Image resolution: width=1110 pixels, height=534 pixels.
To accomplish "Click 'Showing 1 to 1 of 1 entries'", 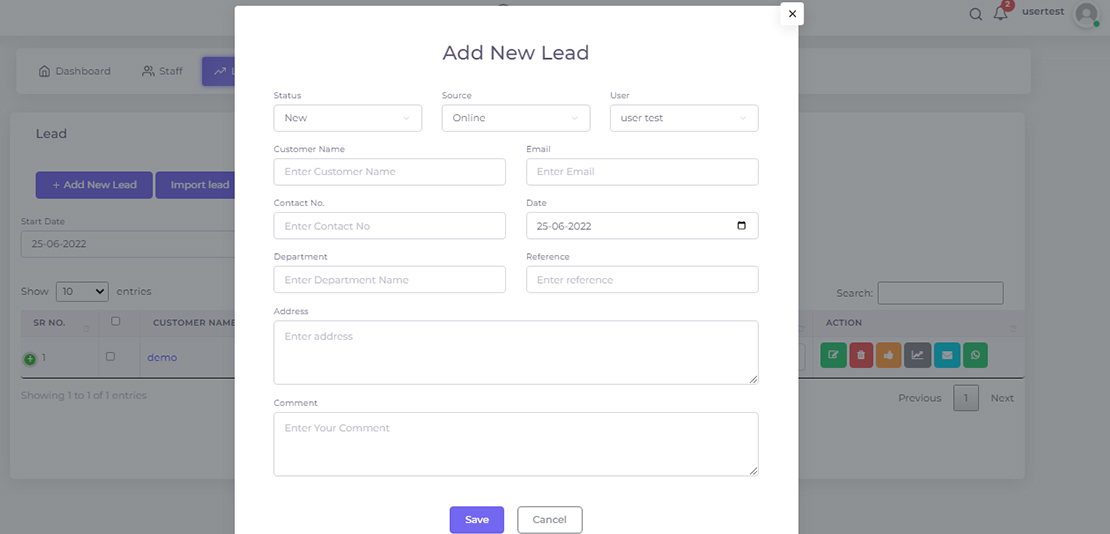I will [x=84, y=395].
